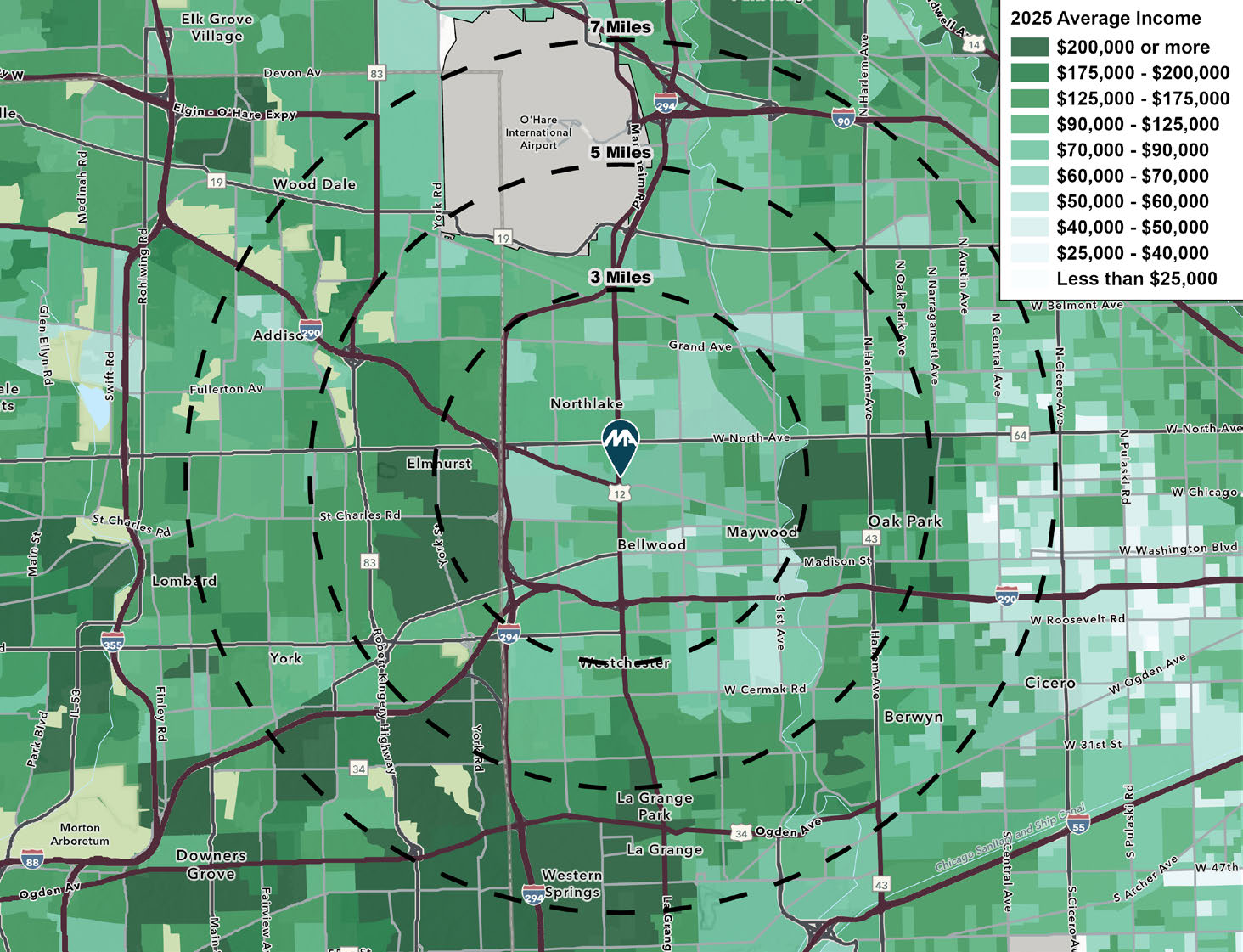
Task: Click the "3 Miles" radius label
Action: tap(621, 277)
